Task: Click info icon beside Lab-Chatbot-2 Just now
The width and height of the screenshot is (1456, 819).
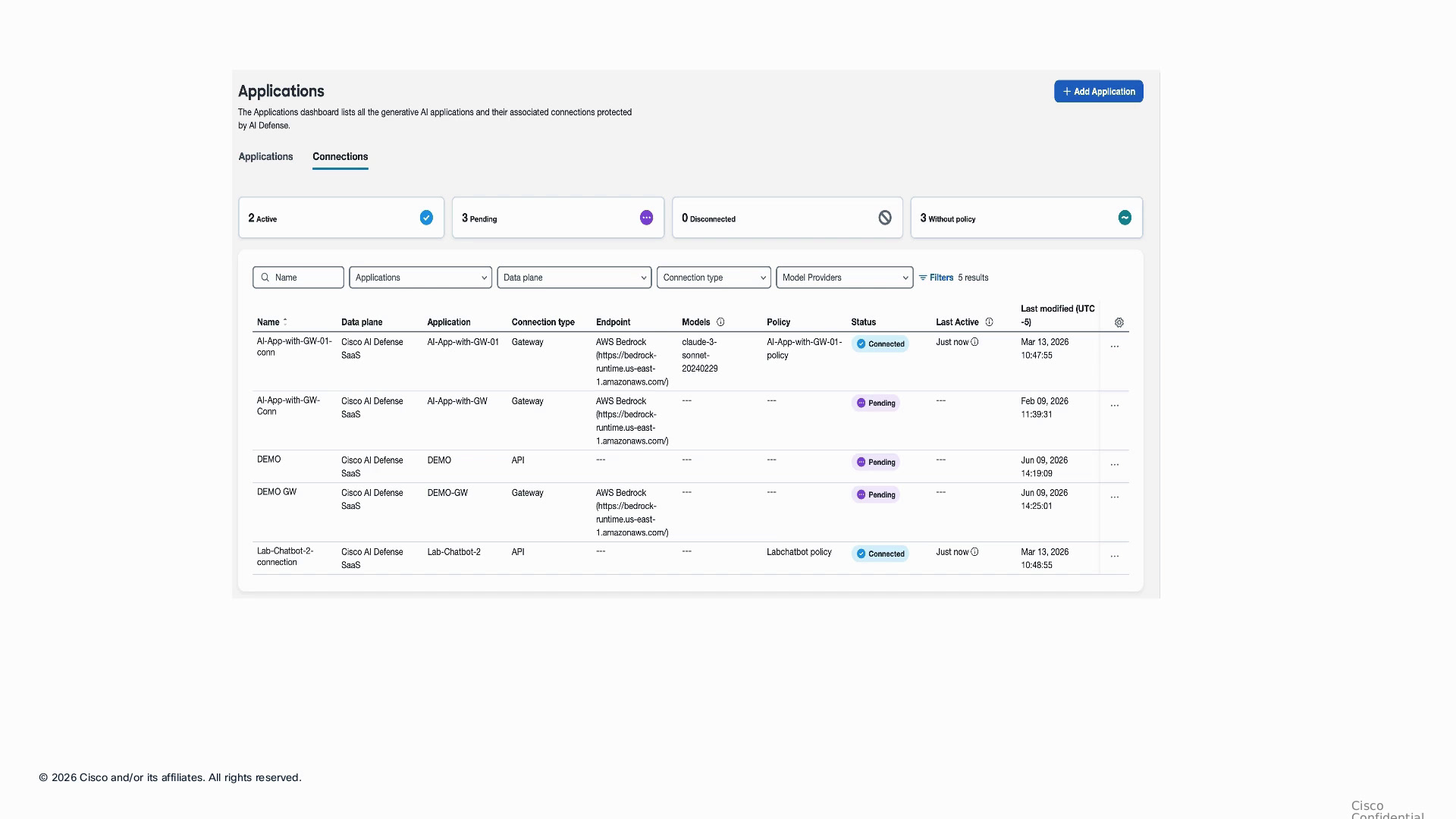Action: tap(974, 552)
